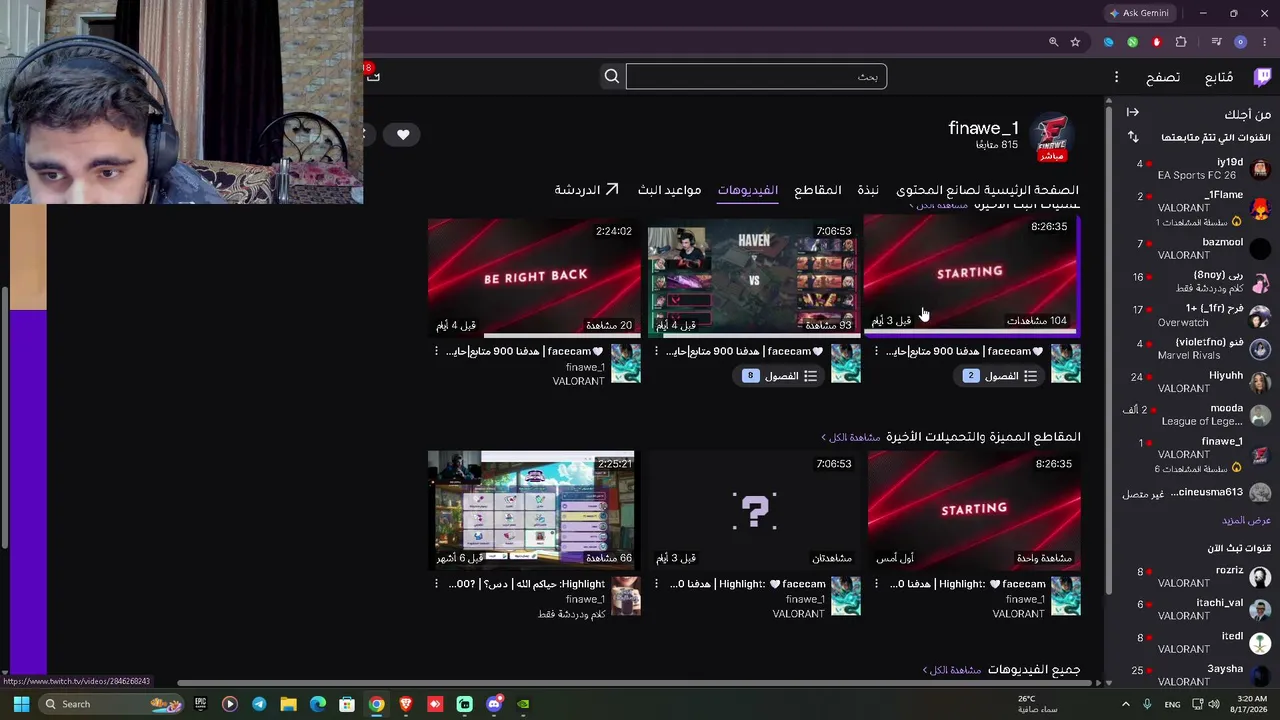Click مشاهدة الكل next to جميع الفيديوهات

coord(952,670)
